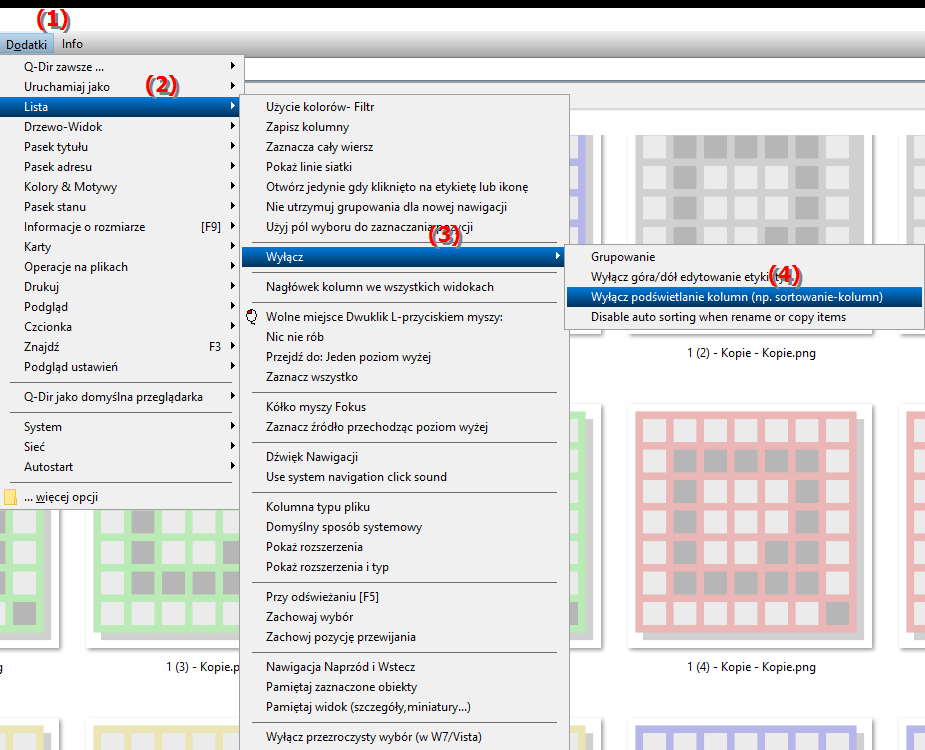Click 'Zapisz kolumny' entry
The width and height of the screenshot is (925, 750).
(x=404, y=127)
